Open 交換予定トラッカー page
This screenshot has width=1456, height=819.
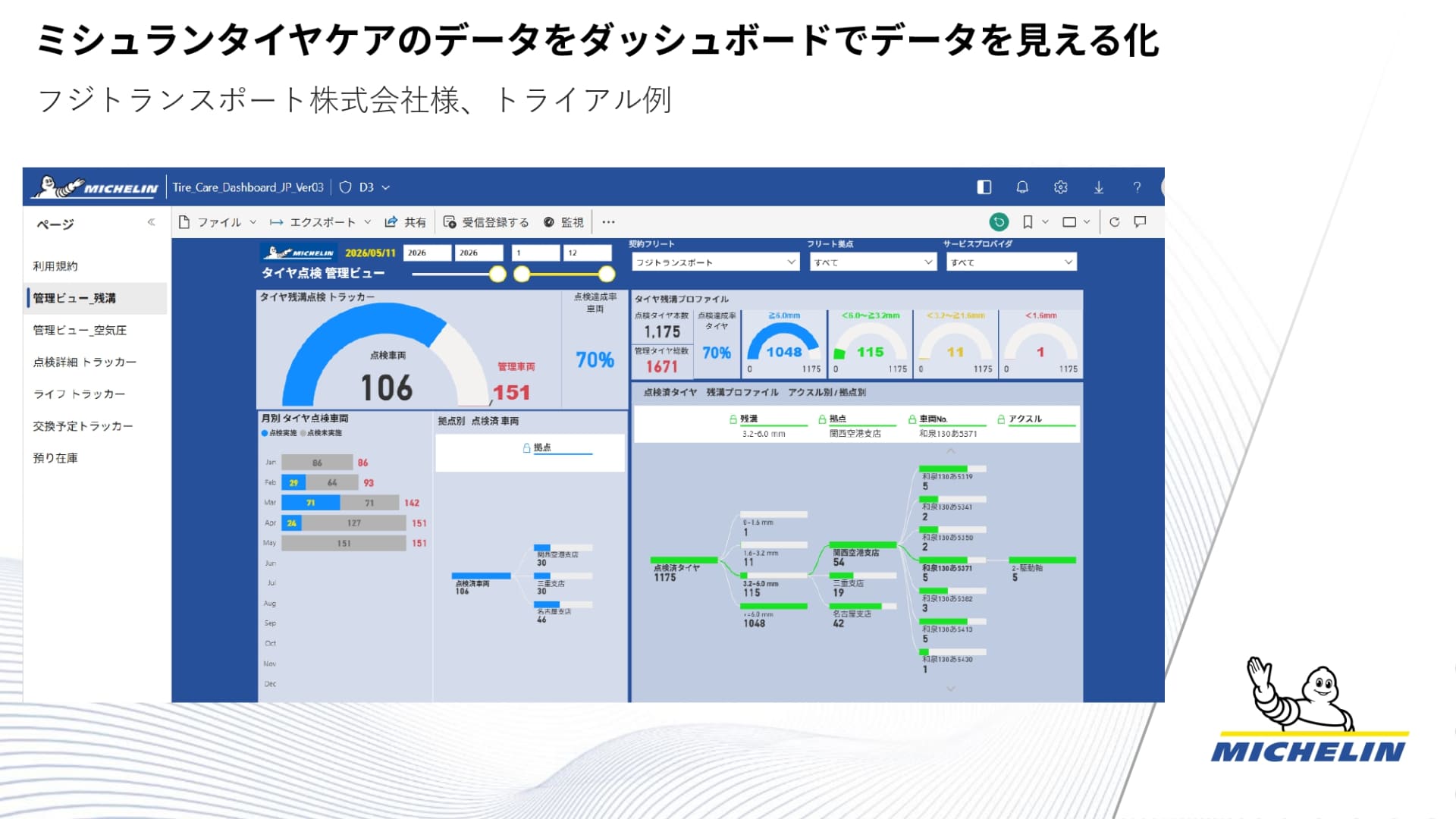tap(95, 426)
